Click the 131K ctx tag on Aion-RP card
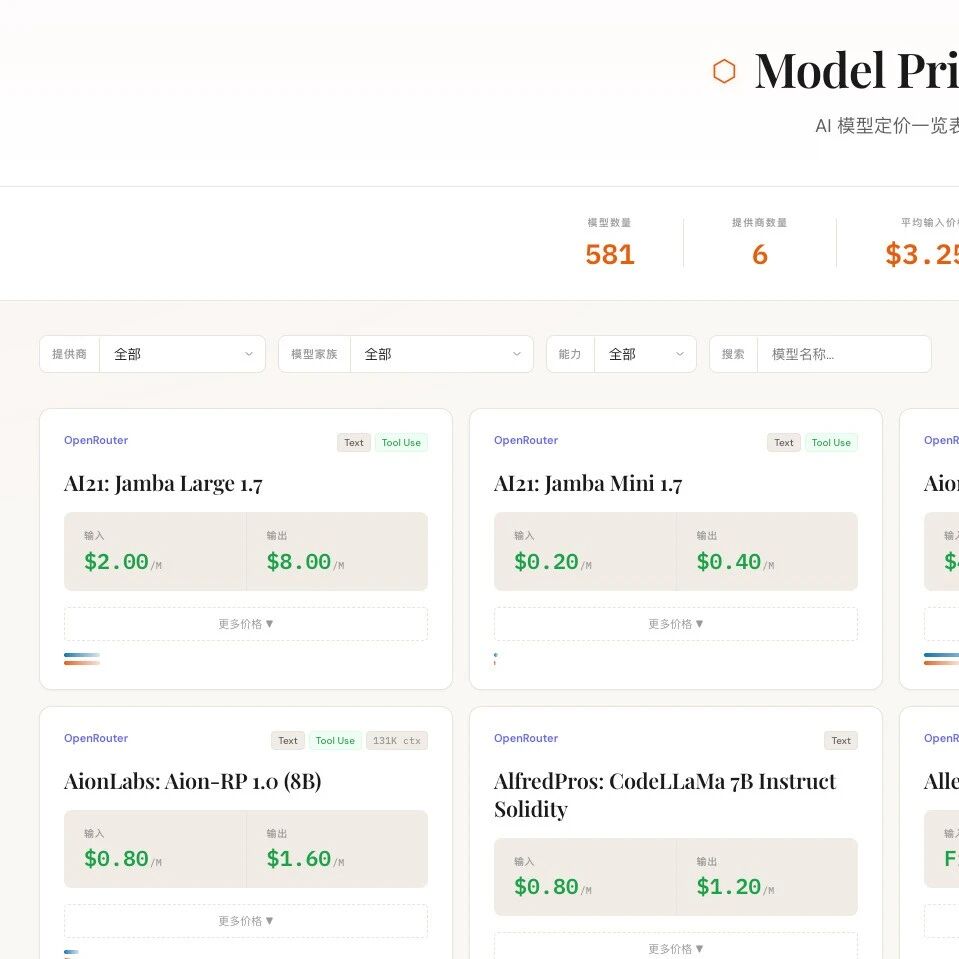Image resolution: width=959 pixels, height=959 pixels. (x=396, y=741)
